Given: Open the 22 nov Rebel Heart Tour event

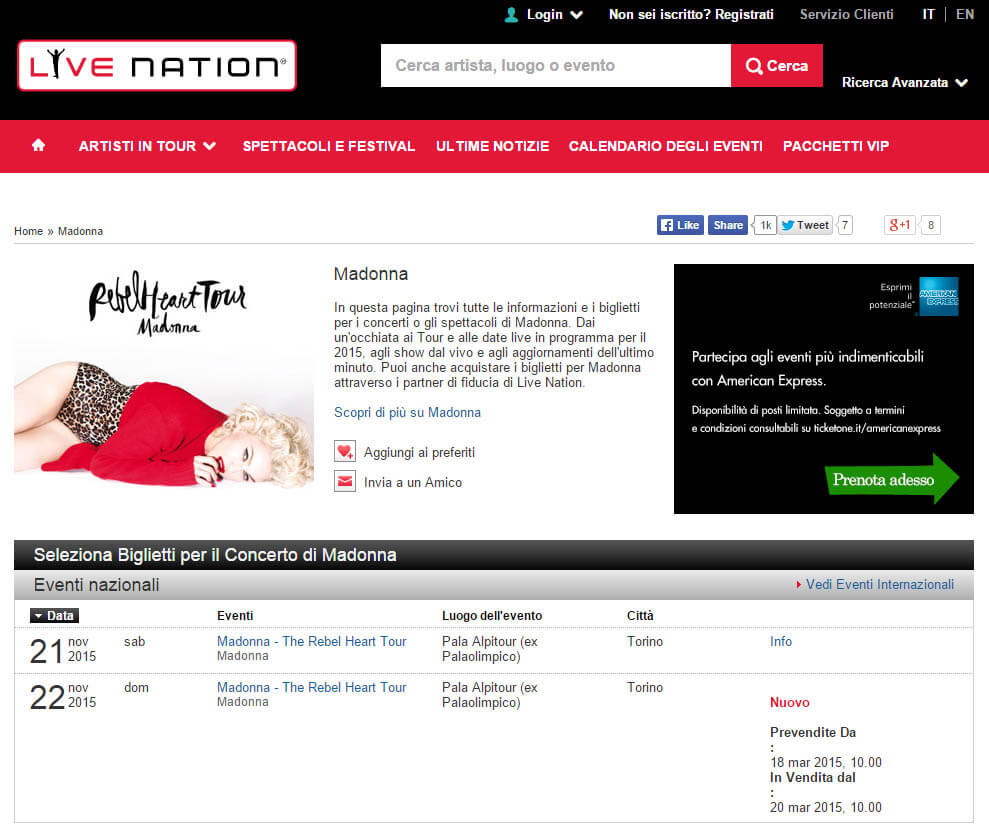Looking at the screenshot, I should (312, 687).
